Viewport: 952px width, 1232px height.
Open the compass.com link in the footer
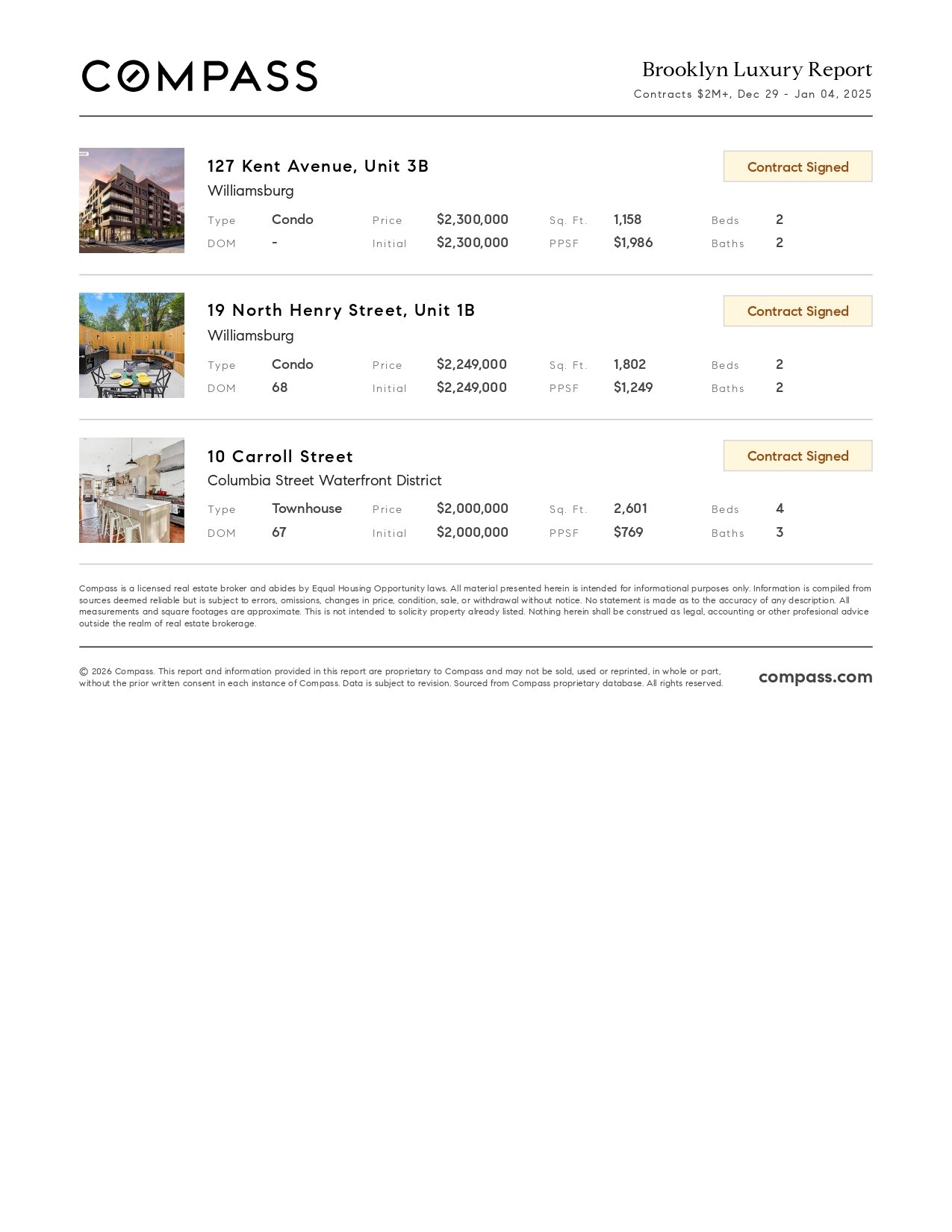pyautogui.click(x=815, y=676)
